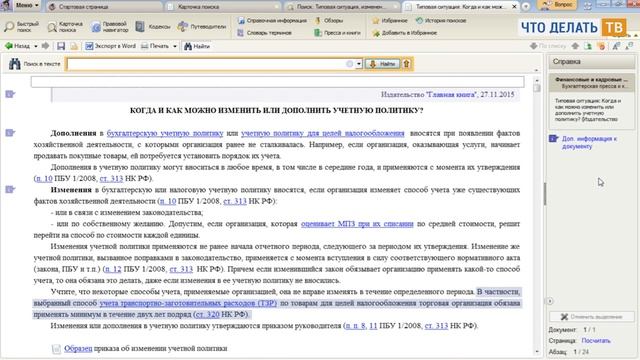
Task: Go forward with the right arrow
Action: pyautogui.click(x=45, y=46)
